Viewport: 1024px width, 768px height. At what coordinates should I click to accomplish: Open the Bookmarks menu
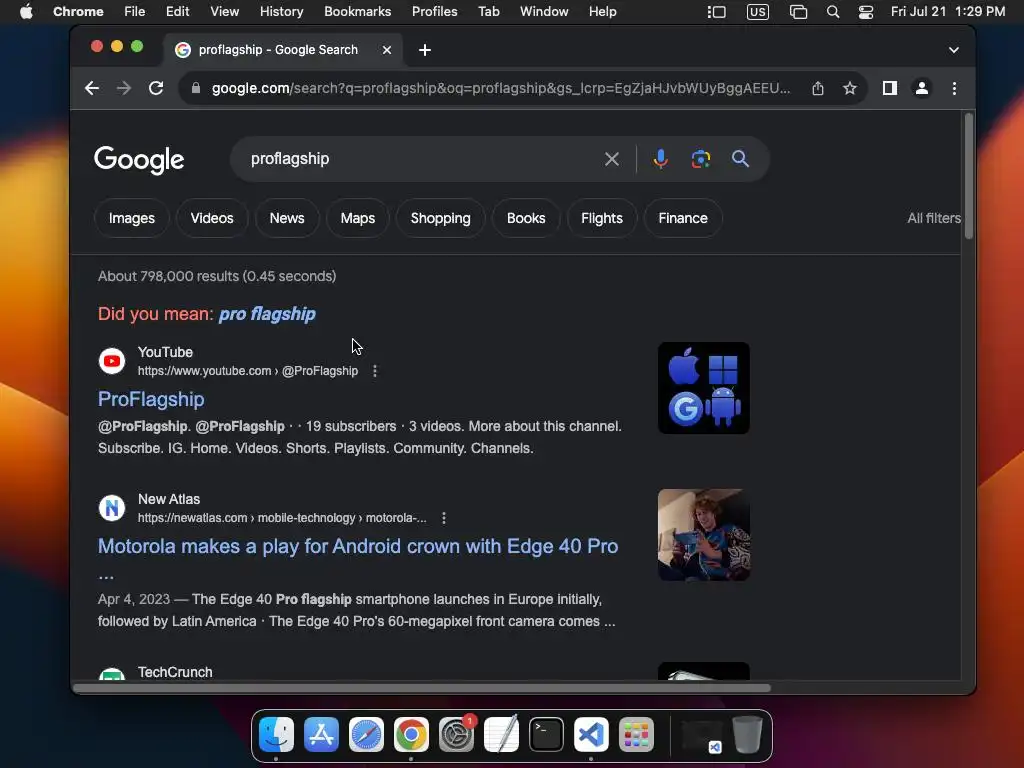tap(357, 12)
